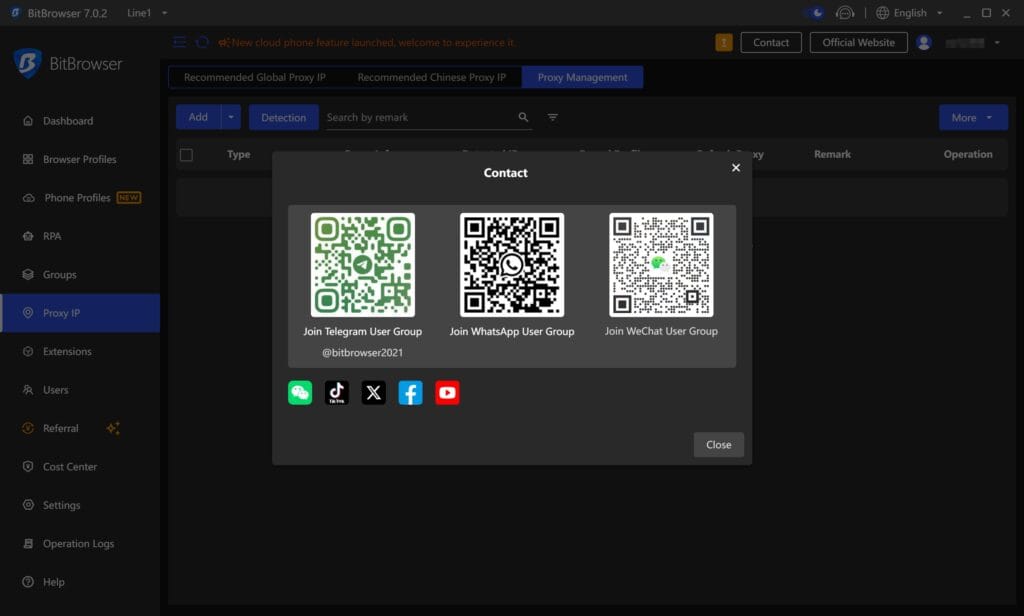Viewport: 1024px width, 616px height.
Task: Open the Facebook social icon
Action: pos(410,393)
